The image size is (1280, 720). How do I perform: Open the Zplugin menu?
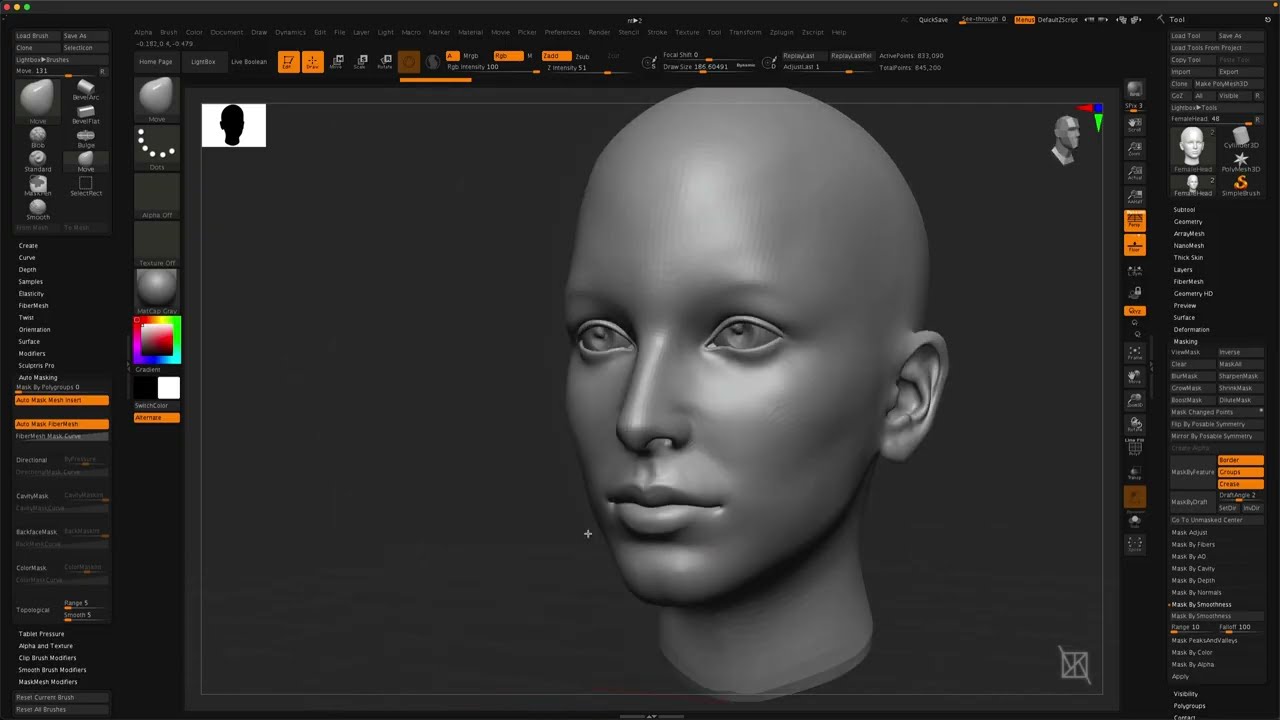click(781, 32)
